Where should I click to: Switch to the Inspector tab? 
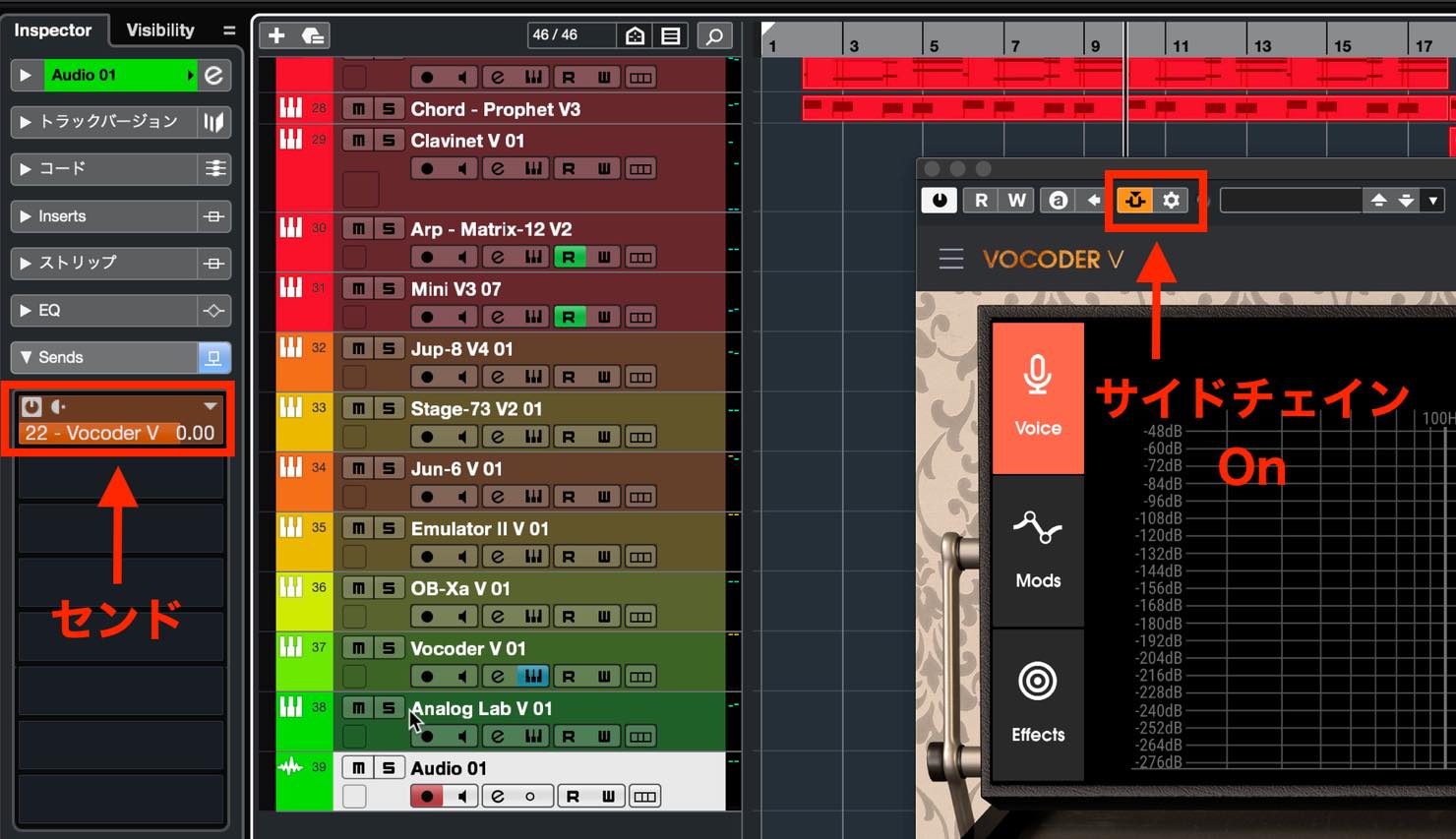click(x=52, y=30)
